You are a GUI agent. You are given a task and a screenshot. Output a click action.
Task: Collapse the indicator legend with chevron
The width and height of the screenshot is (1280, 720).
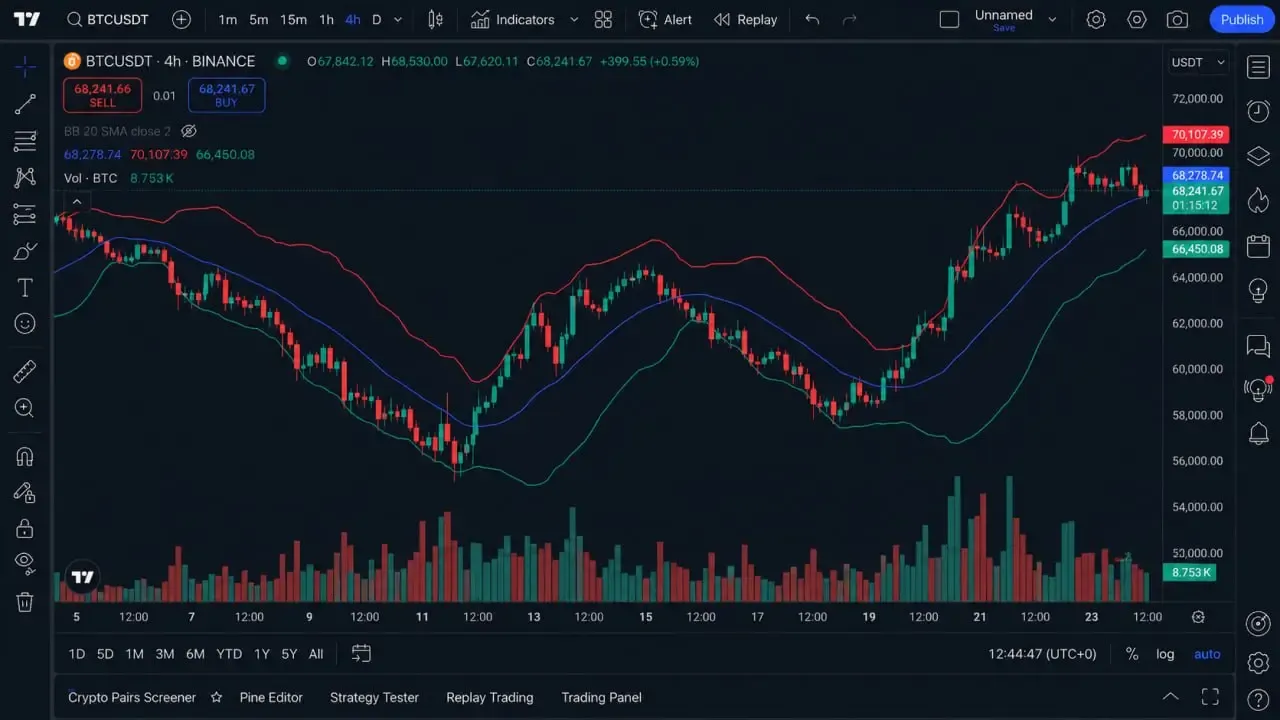(77, 201)
